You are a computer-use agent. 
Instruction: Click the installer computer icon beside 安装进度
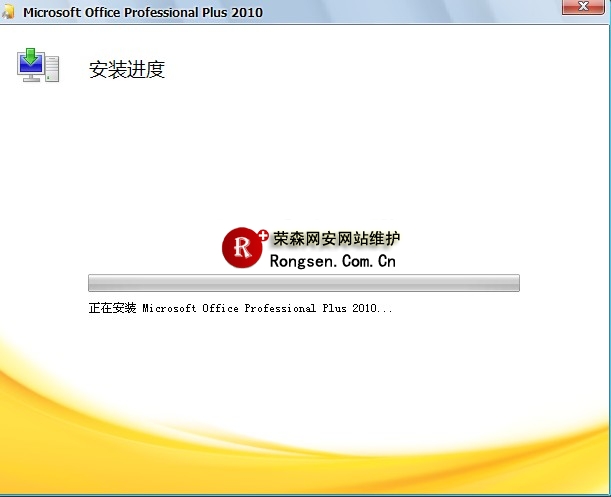tap(38, 65)
